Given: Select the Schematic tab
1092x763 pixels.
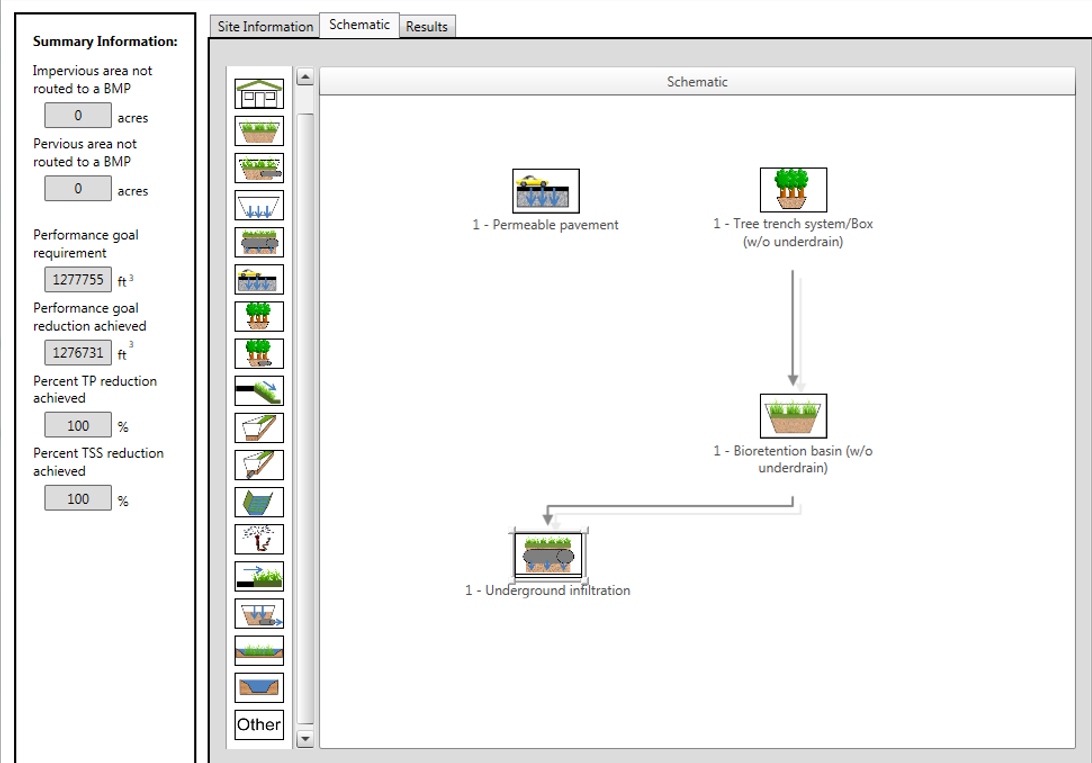Looking at the screenshot, I should 359,25.
